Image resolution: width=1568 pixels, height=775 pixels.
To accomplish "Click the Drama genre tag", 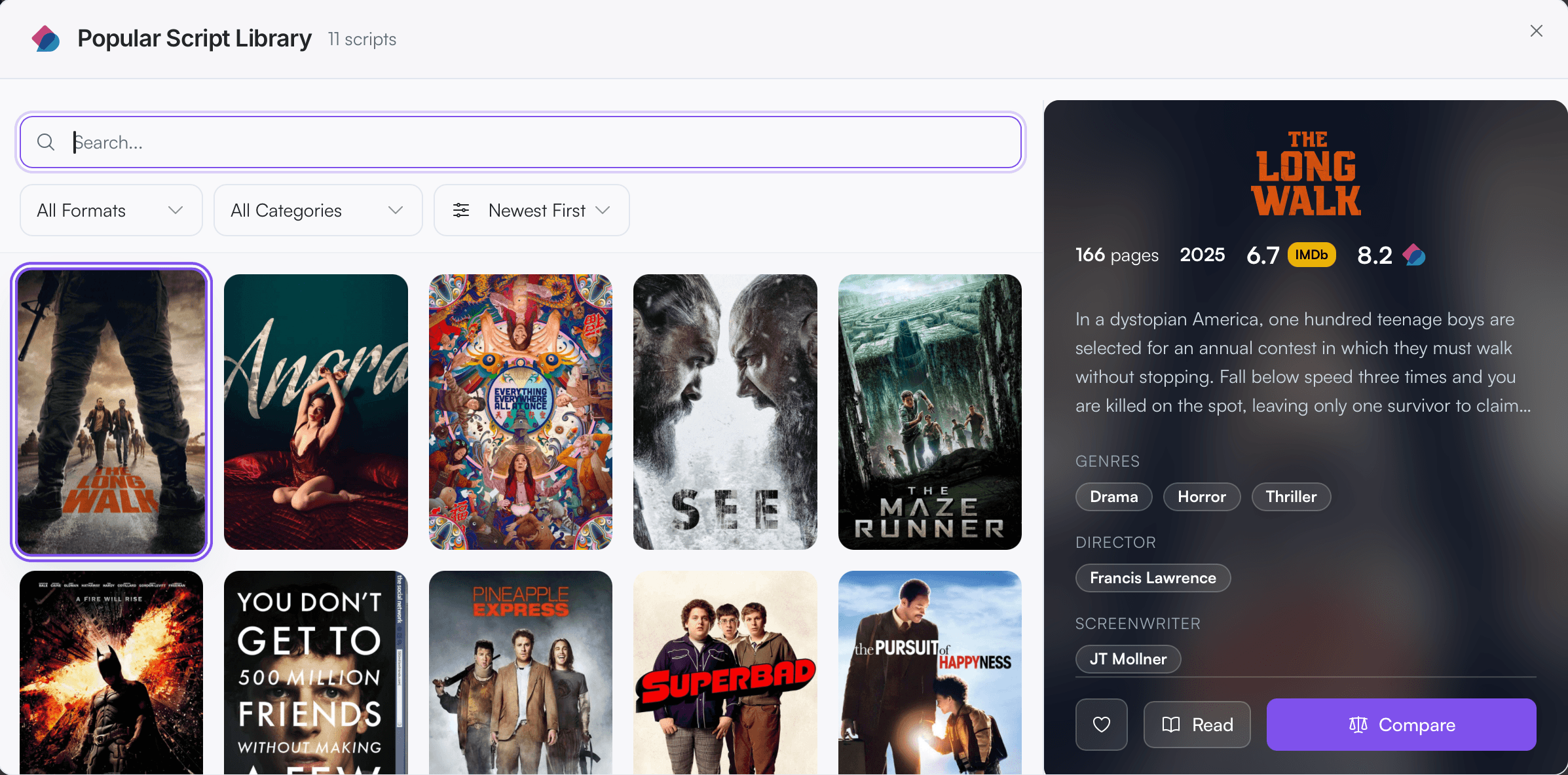I will point(1114,497).
